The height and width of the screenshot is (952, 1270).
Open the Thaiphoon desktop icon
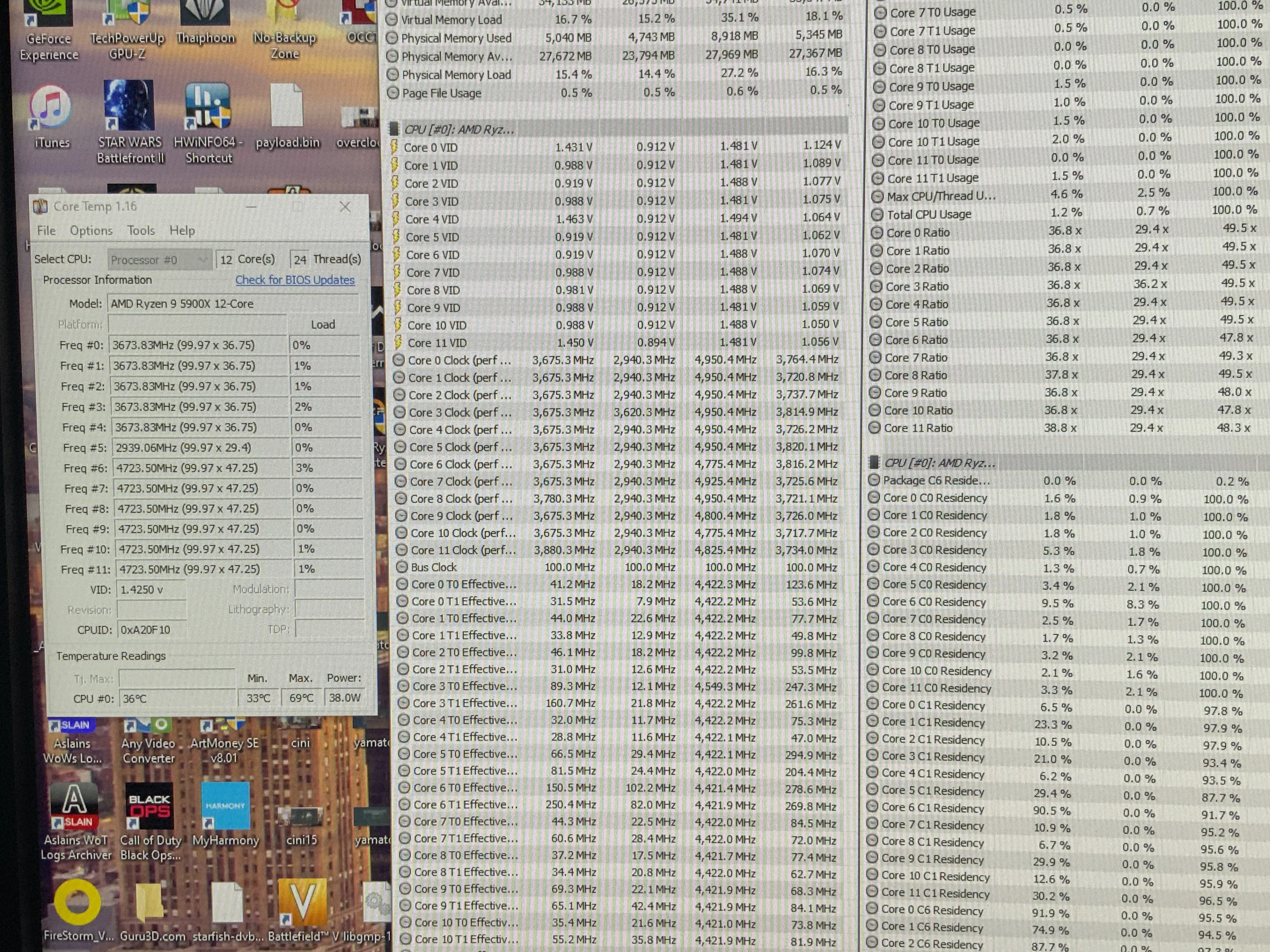pyautogui.click(x=206, y=23)
